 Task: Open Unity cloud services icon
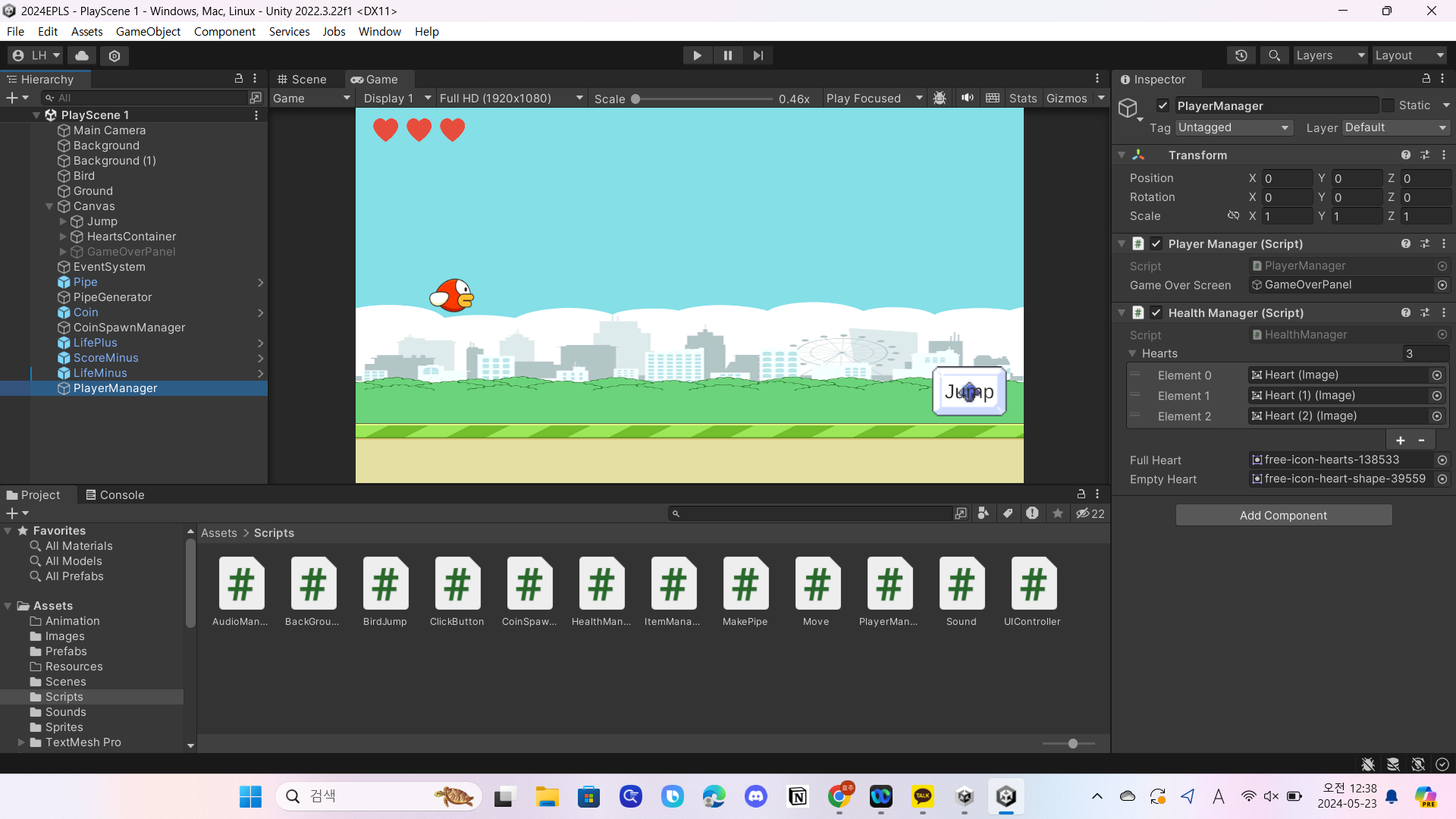pyautogui.click(x=82, y=55)
